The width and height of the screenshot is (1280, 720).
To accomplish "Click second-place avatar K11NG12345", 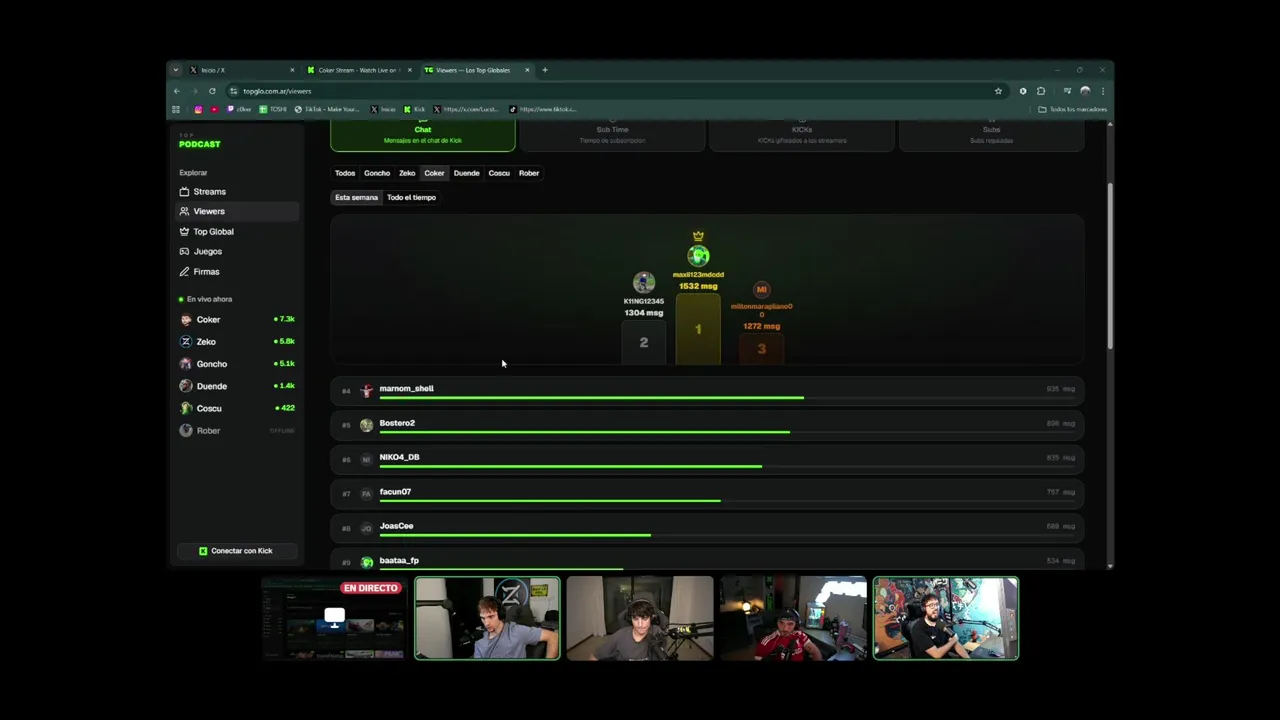I will pyautogui.click(x=644, y=283).
